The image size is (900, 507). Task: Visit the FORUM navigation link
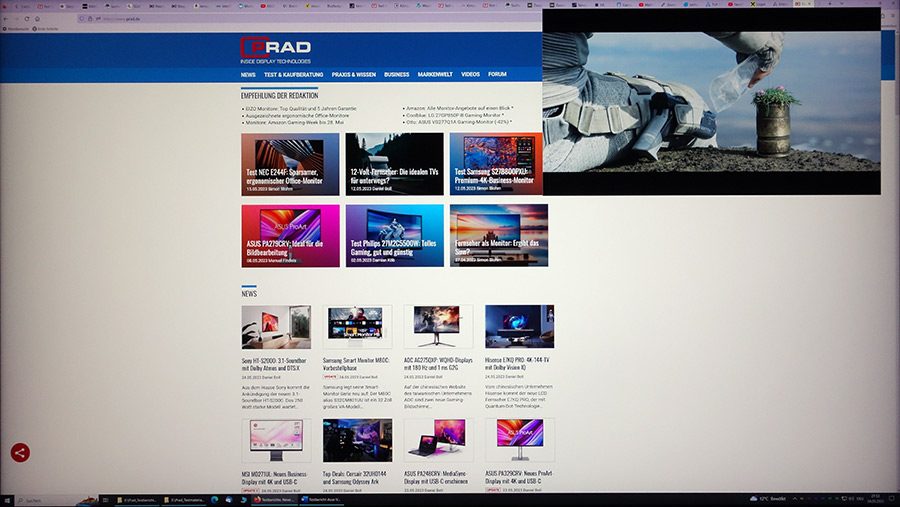coord(497,75)
